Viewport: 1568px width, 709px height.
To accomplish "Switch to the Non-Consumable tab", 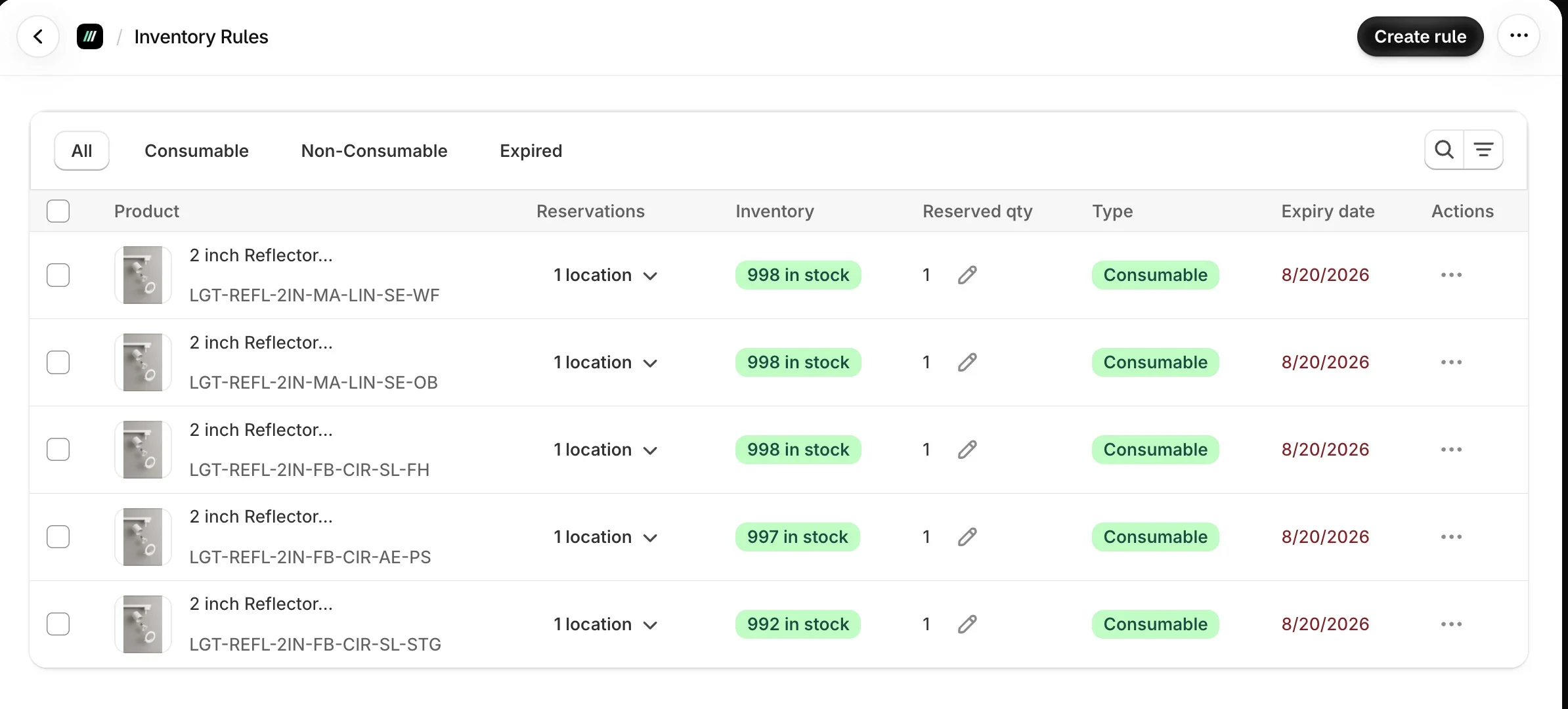I will point(374,151).
